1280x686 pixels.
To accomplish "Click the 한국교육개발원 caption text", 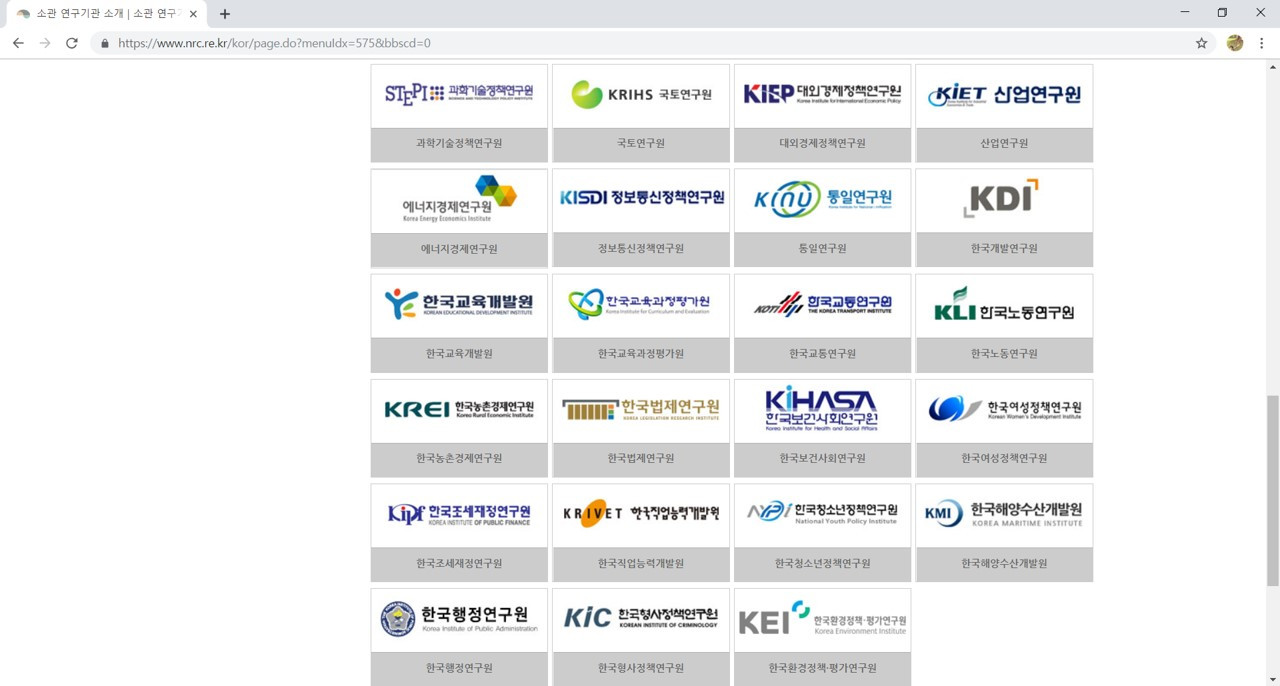I will coord(459,353).
